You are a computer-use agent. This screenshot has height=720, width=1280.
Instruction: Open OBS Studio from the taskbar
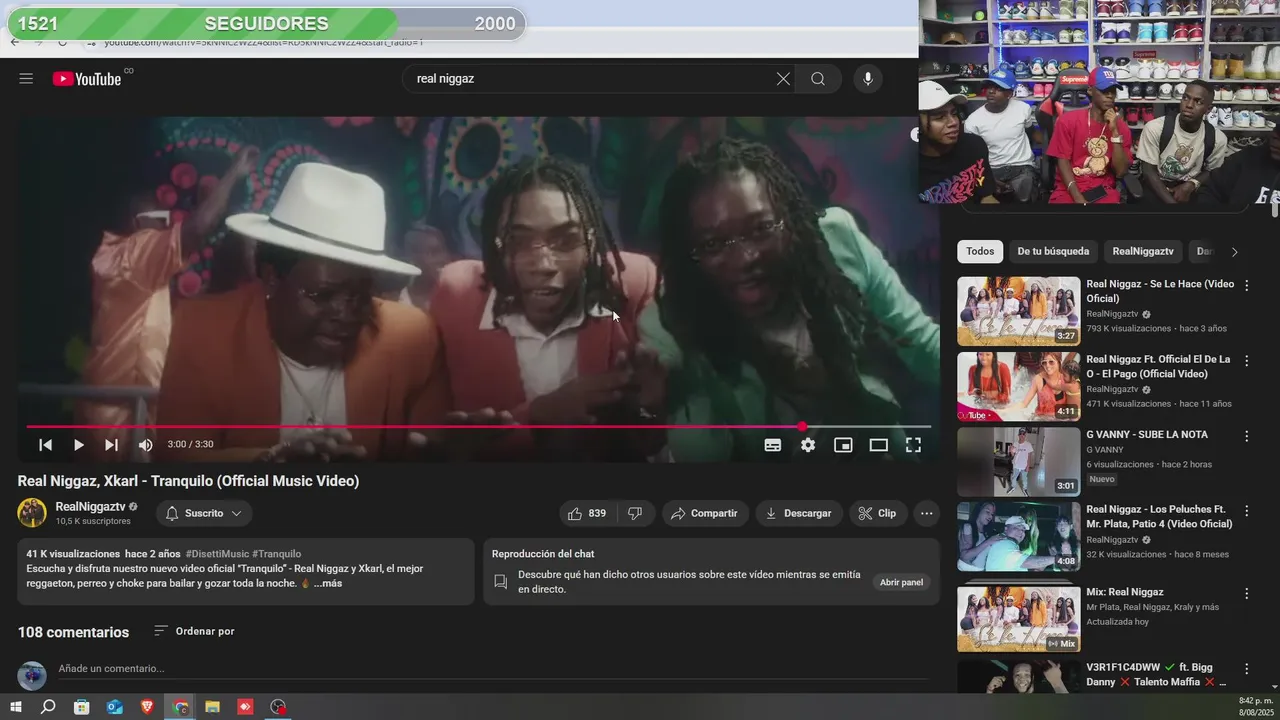tap(278, 707)
